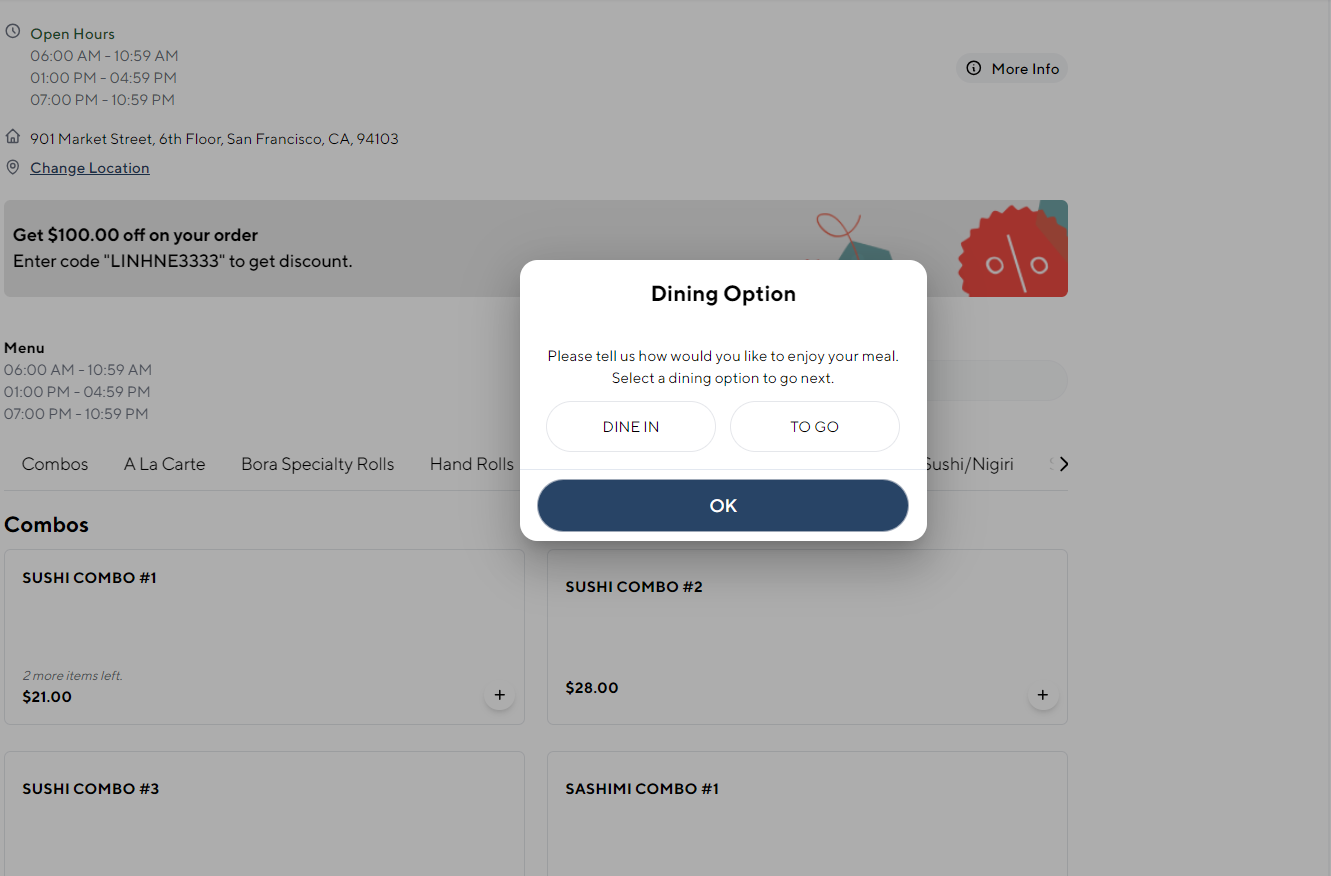Image resolution: width=1331 pixels, height=876 pixels.
Task: Select the TO GO dining option
Action: coord(814,427)
